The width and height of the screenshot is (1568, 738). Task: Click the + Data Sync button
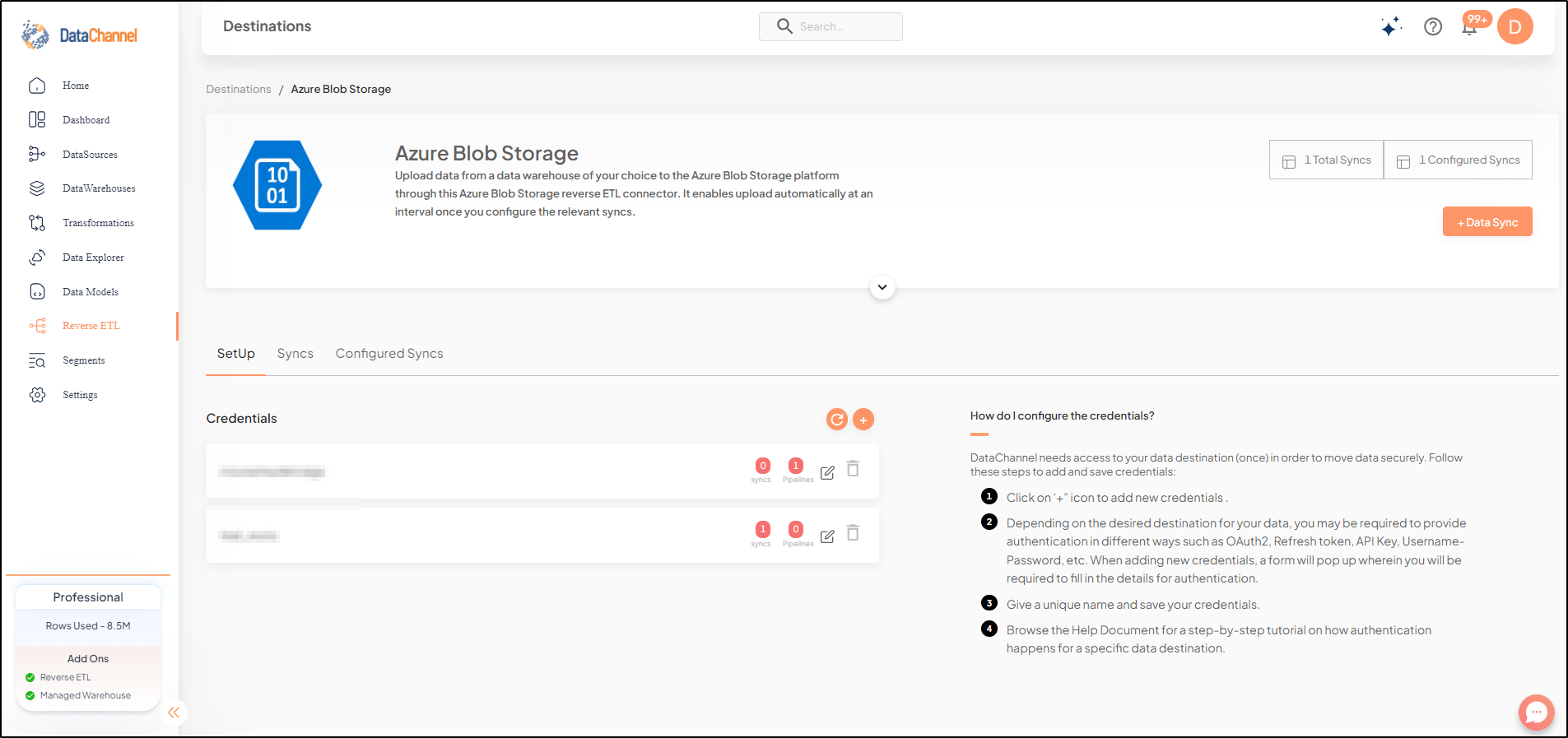[1487, 221]
